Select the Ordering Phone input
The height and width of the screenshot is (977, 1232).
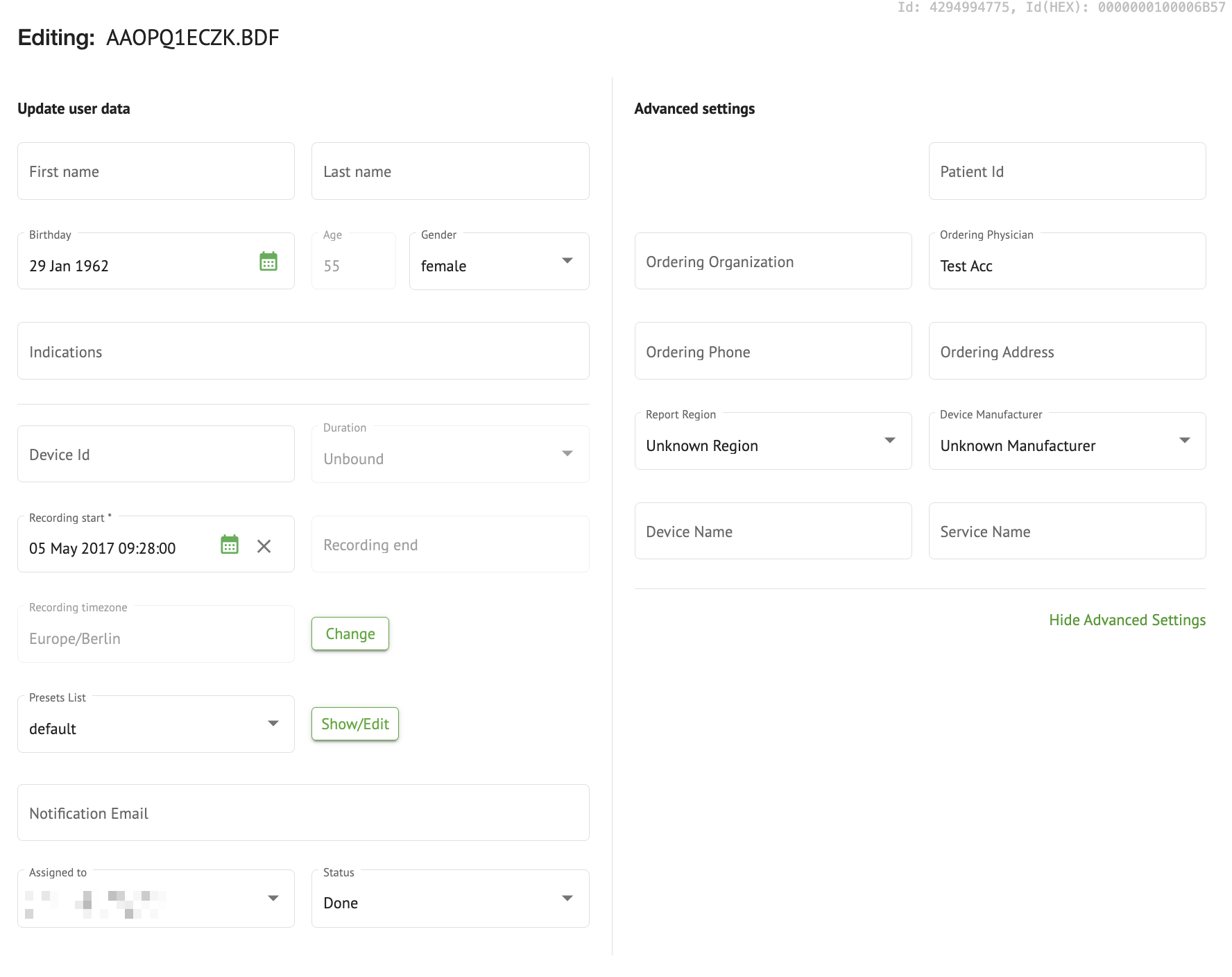click(x=772, y=352)
